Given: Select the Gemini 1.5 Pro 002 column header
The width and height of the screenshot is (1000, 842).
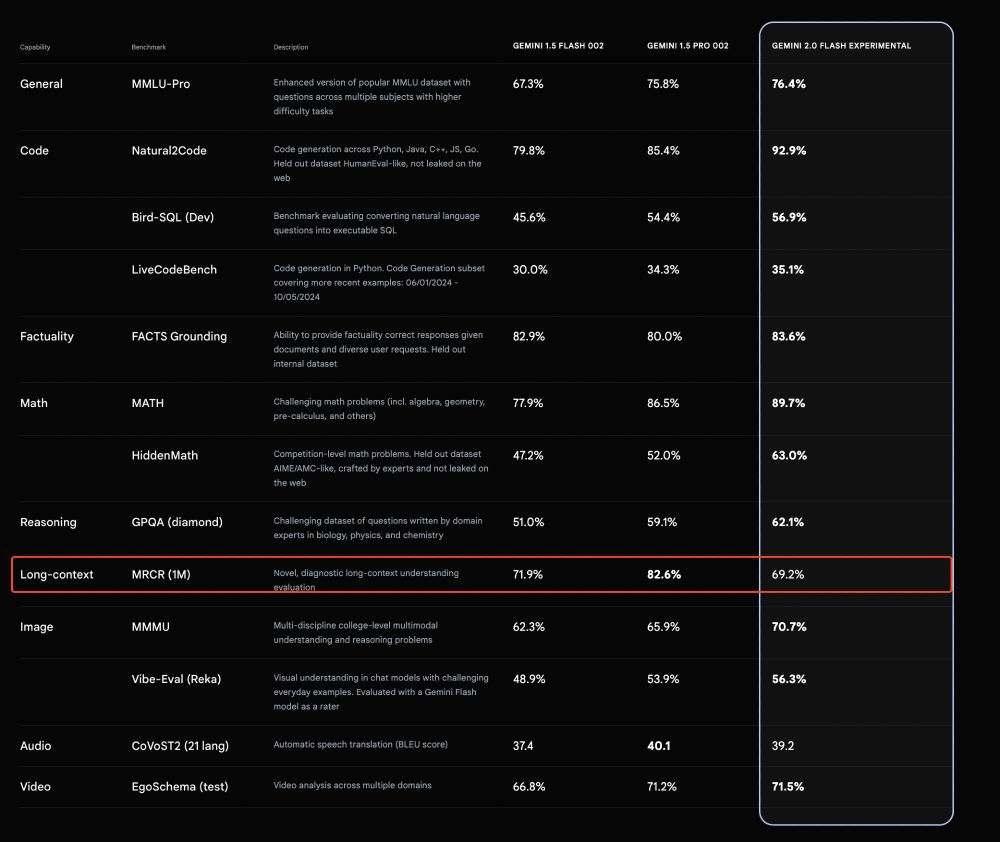Looking at the screenshot, I should pyautogui.click(x=688, y=46).
